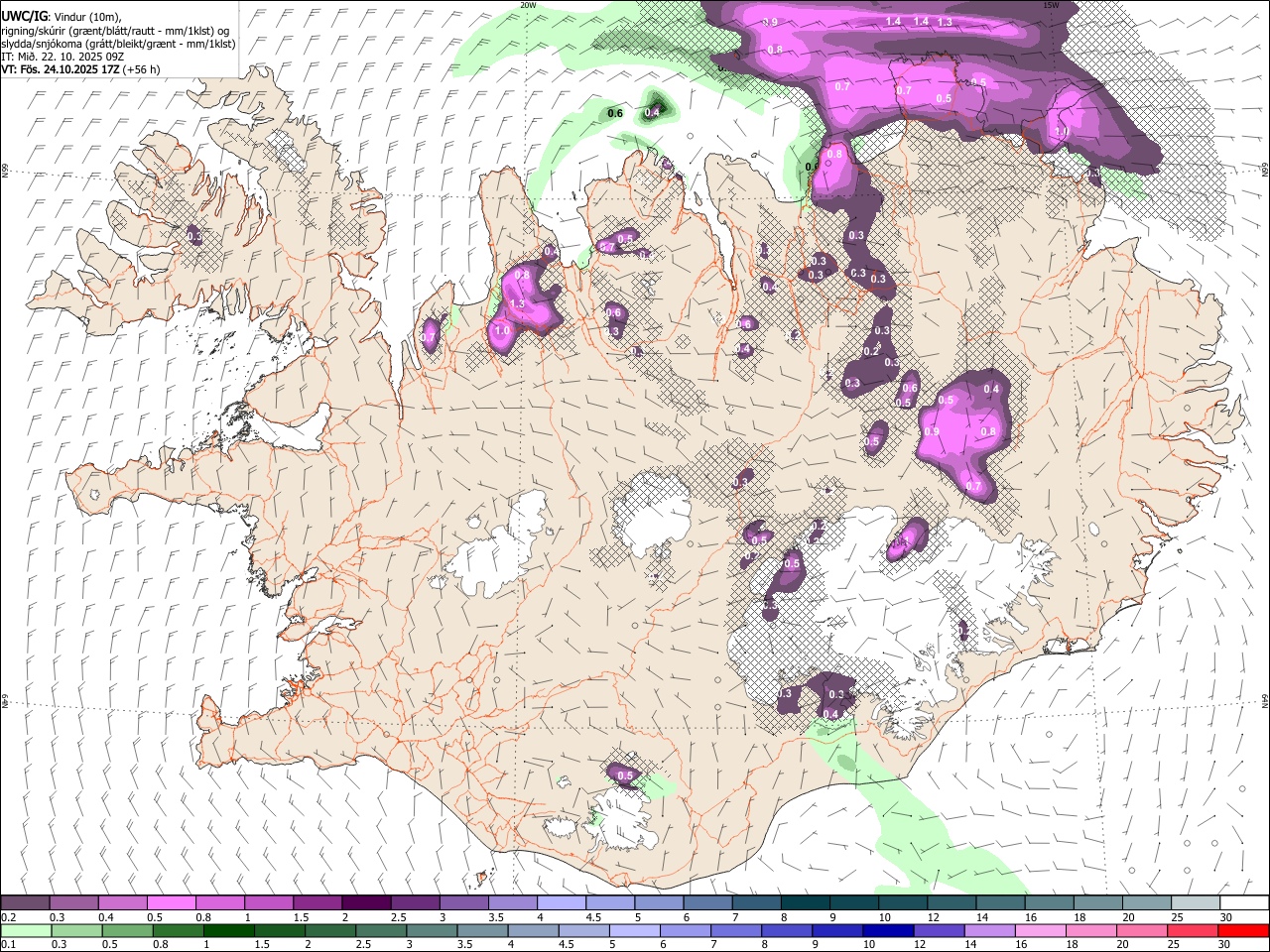Click the 3 violet snow scale swatch
Screen dimensions: 1270x952
463,903
